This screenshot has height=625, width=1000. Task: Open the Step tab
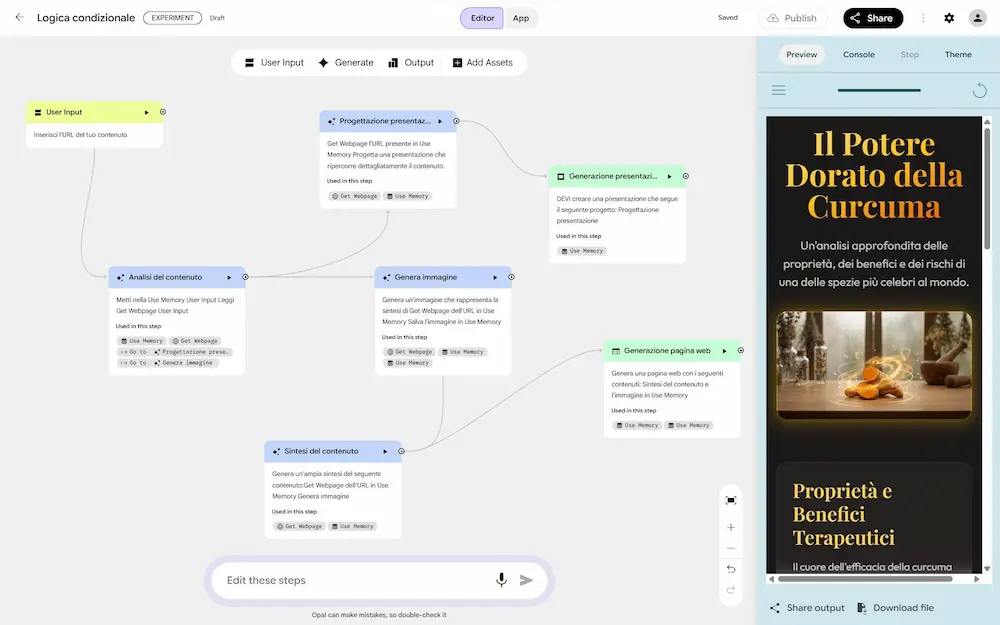(x=909, y=54)
